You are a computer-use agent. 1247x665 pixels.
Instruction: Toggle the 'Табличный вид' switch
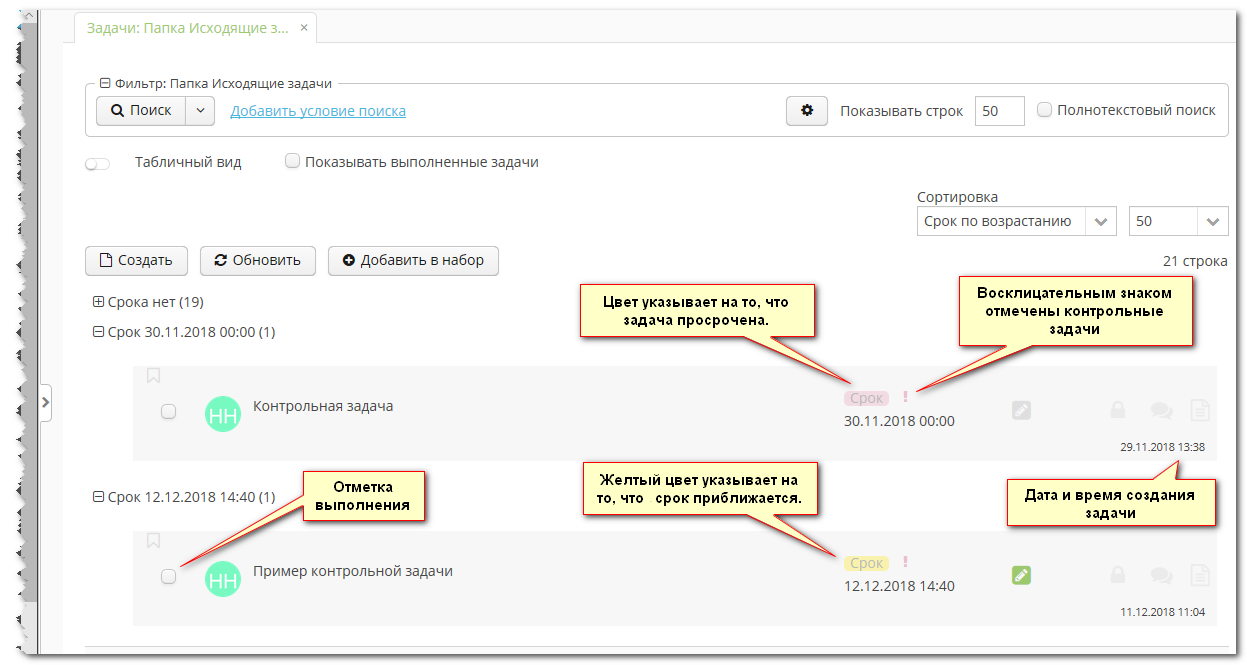98,163
